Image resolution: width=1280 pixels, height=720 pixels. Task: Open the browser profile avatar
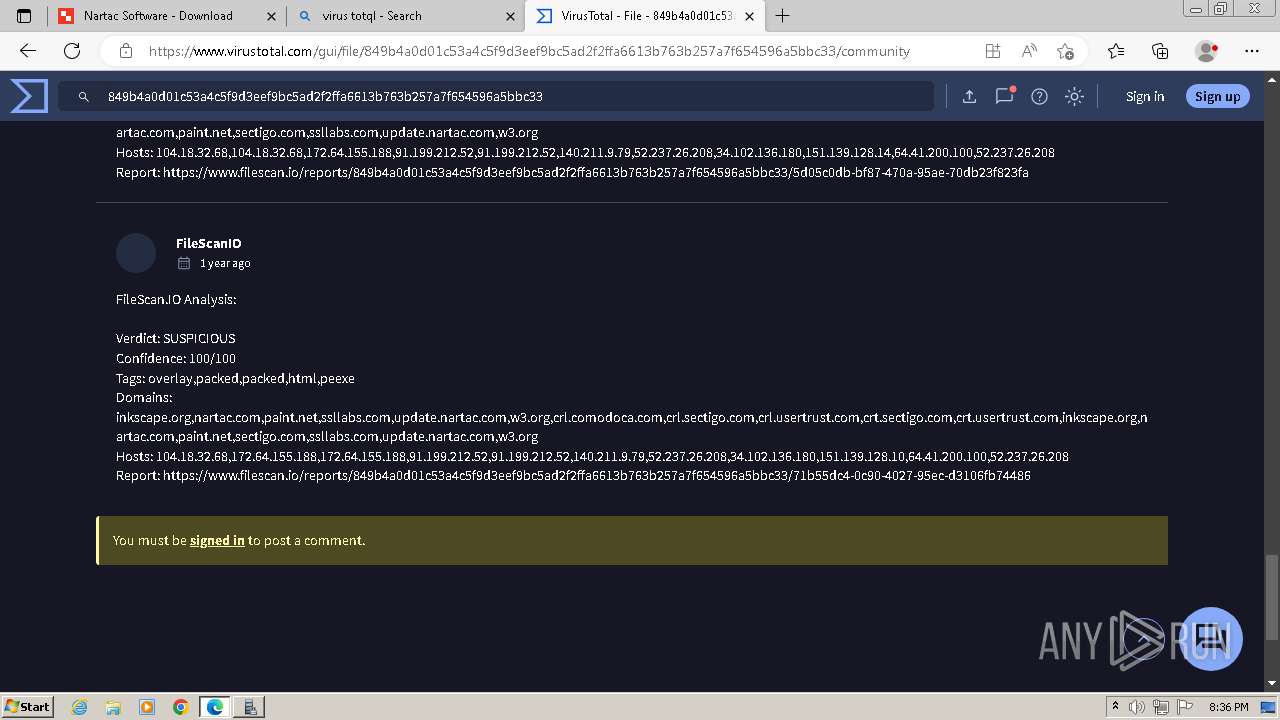click(1206, 51)
